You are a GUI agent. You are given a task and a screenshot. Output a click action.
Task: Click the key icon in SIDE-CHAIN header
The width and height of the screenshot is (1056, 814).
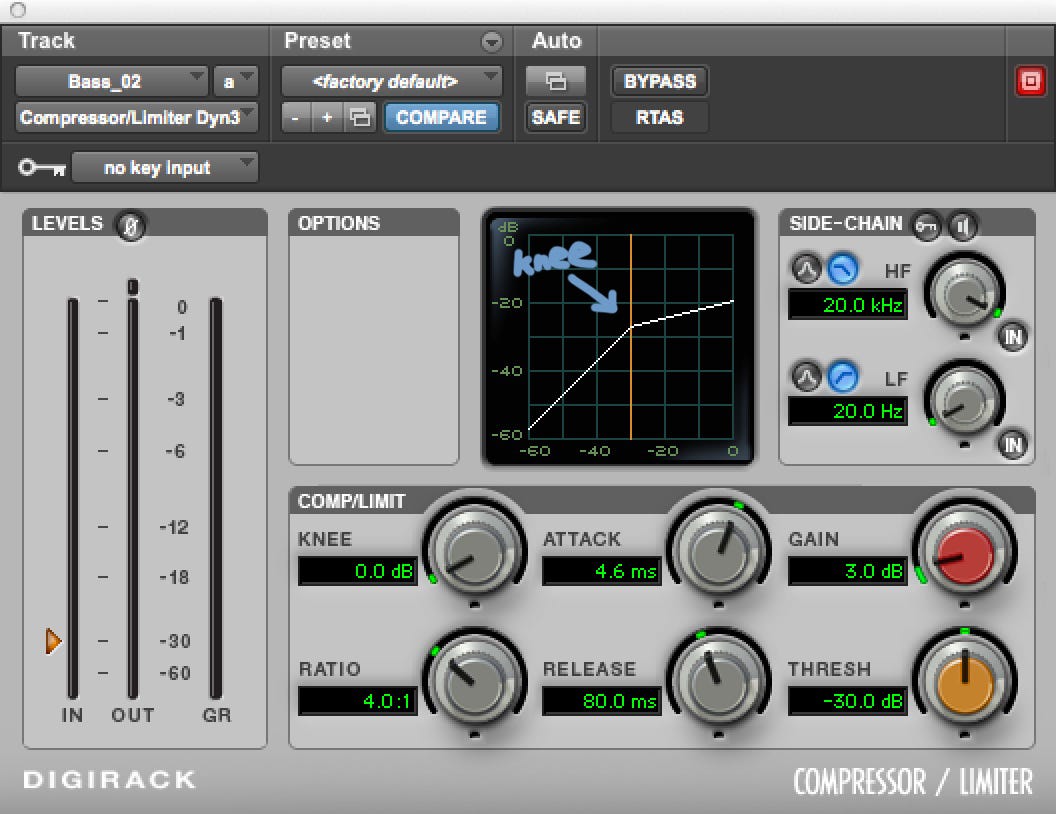pyautogui.click(x=927, y=226)
